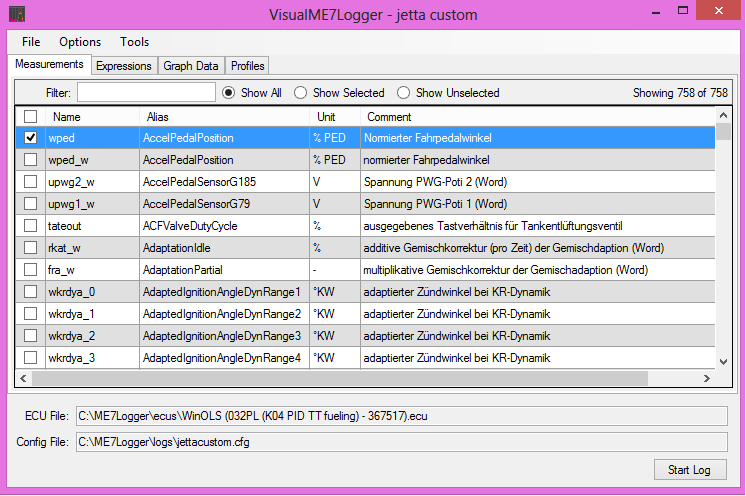The image size is (746, 496).
Task: Check the rkat_w measurement checkbox
Action: 30,248
